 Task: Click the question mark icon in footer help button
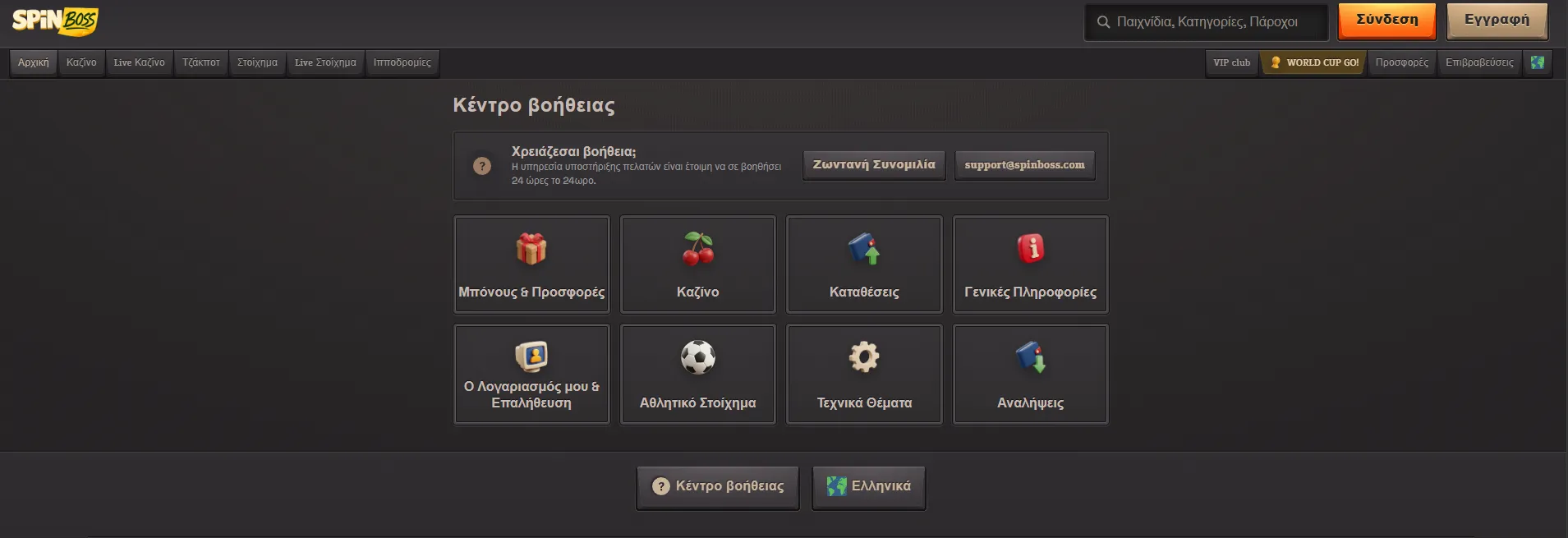click(x=660, y=486)
